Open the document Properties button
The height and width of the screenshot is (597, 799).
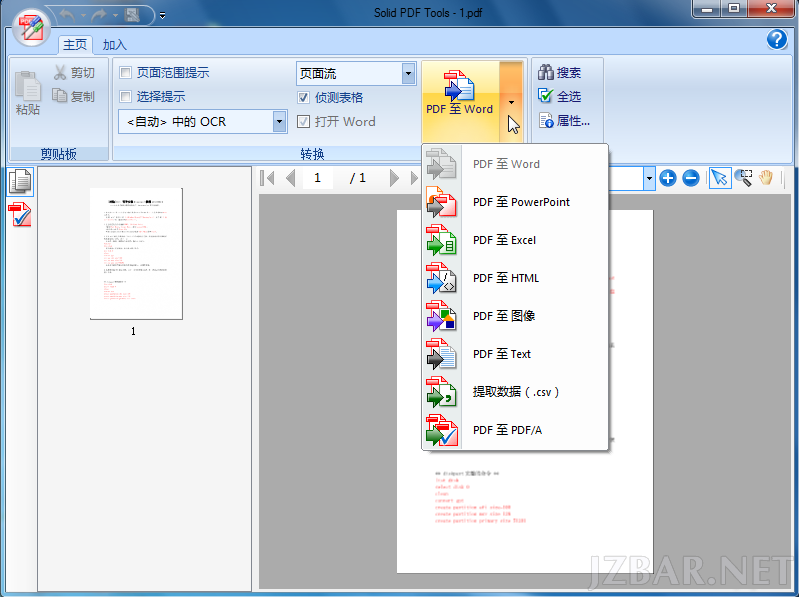pyautogui.click(x=564, y=121)
